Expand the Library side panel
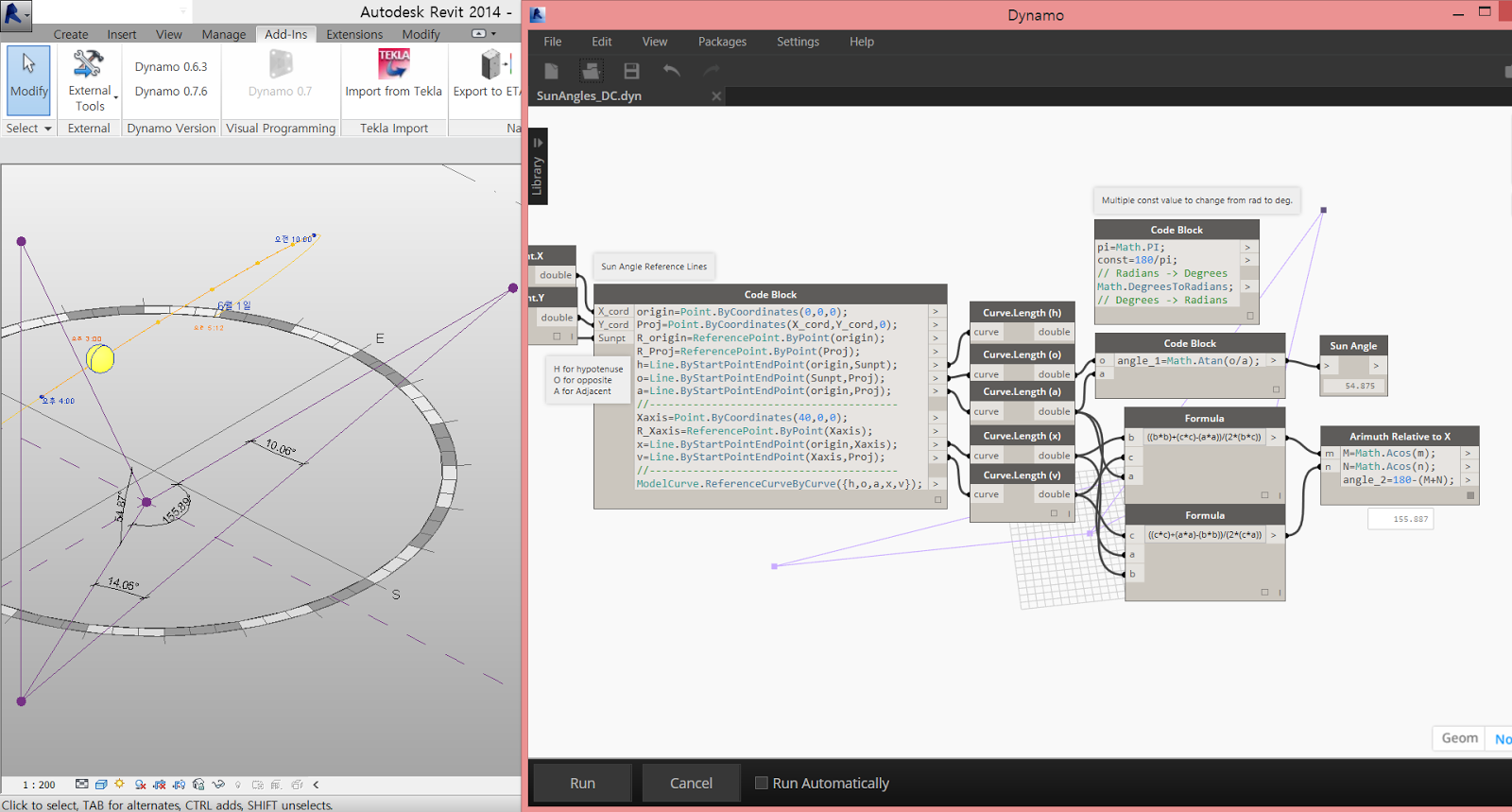 (538, 166)
